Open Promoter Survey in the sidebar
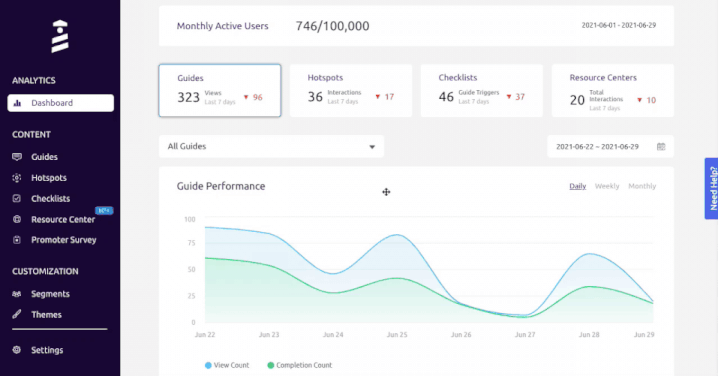The image size is (718, 376). coord(64,240)
